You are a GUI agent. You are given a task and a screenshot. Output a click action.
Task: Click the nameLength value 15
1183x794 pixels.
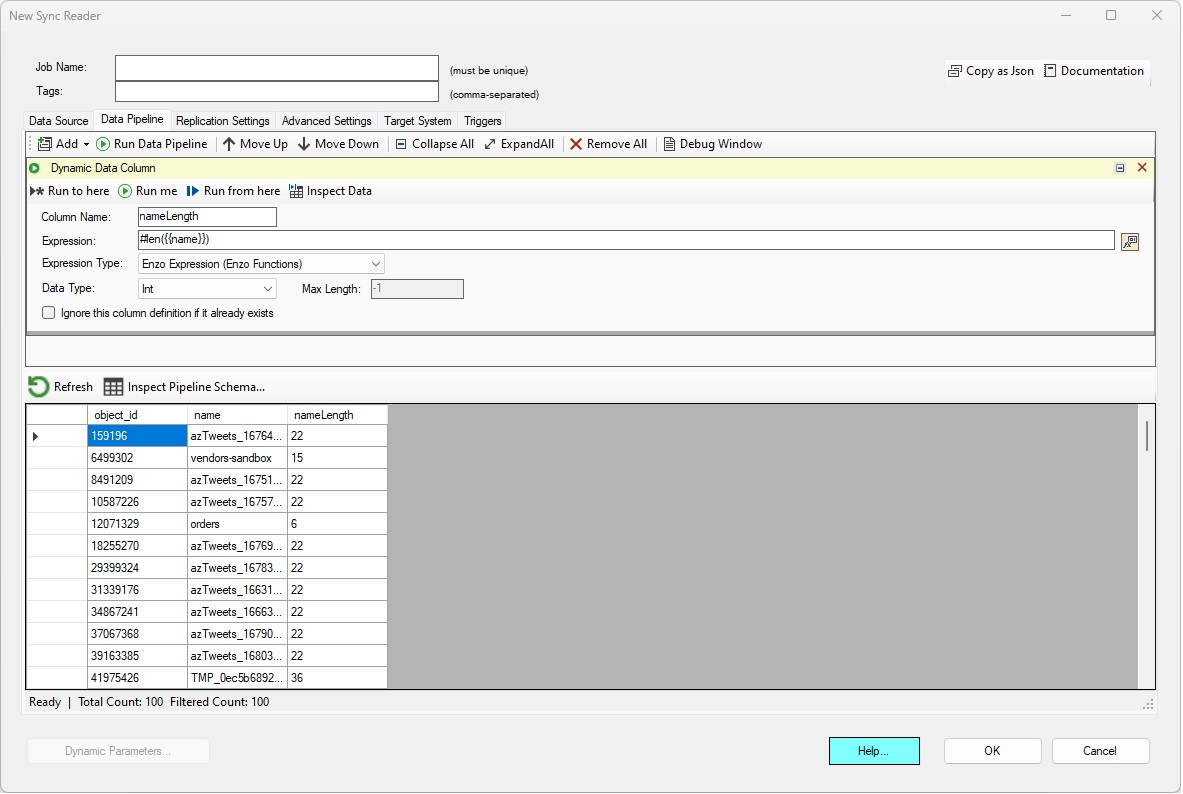coord(337,458)
